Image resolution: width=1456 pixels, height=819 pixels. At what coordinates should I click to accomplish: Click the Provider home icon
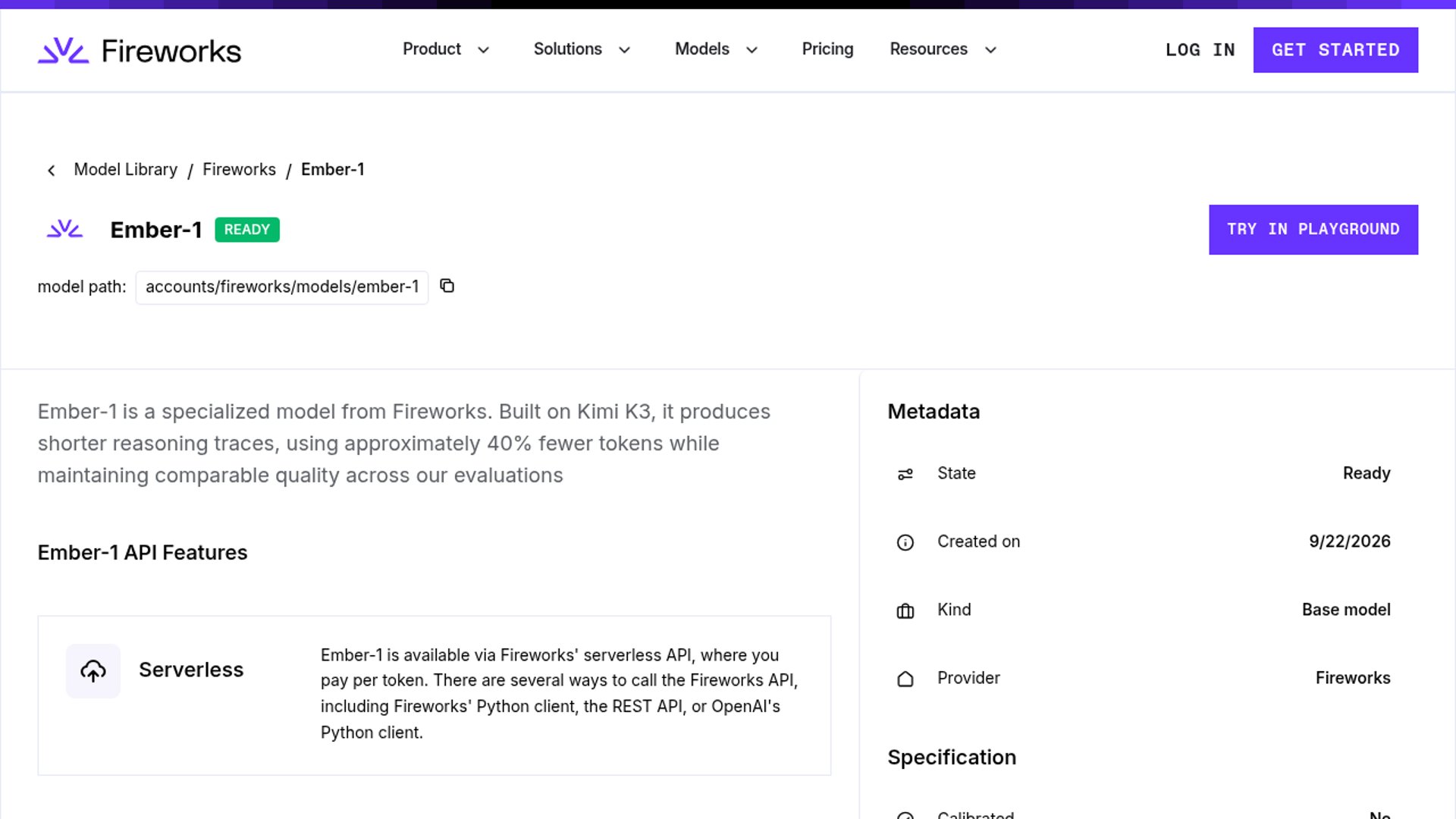point(905,679)
